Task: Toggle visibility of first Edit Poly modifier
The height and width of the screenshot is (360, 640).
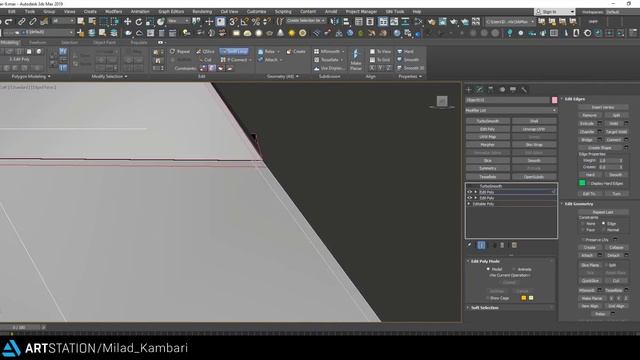Action: (x=469, y=192)
